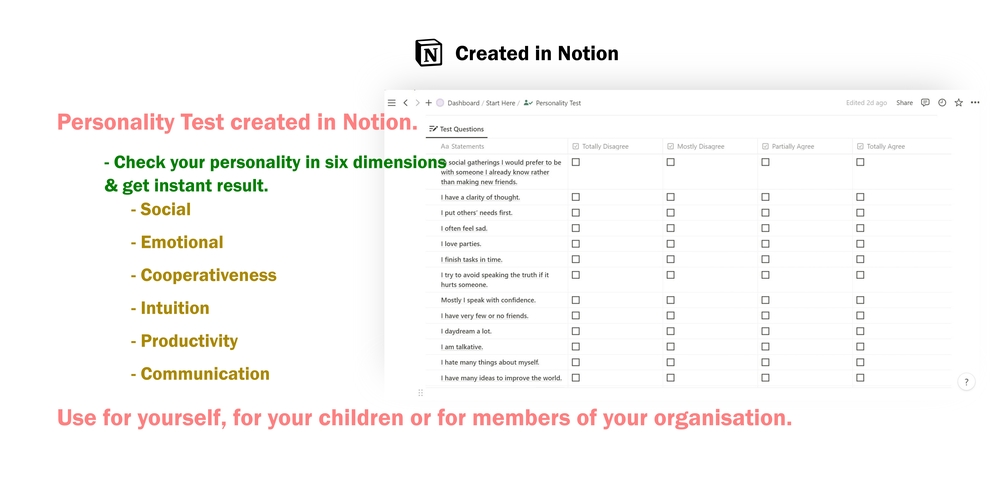The image size is (1005, 485).
Task: Click 'I have many ideas to improve the world.' statement
Action: point(501,378)
